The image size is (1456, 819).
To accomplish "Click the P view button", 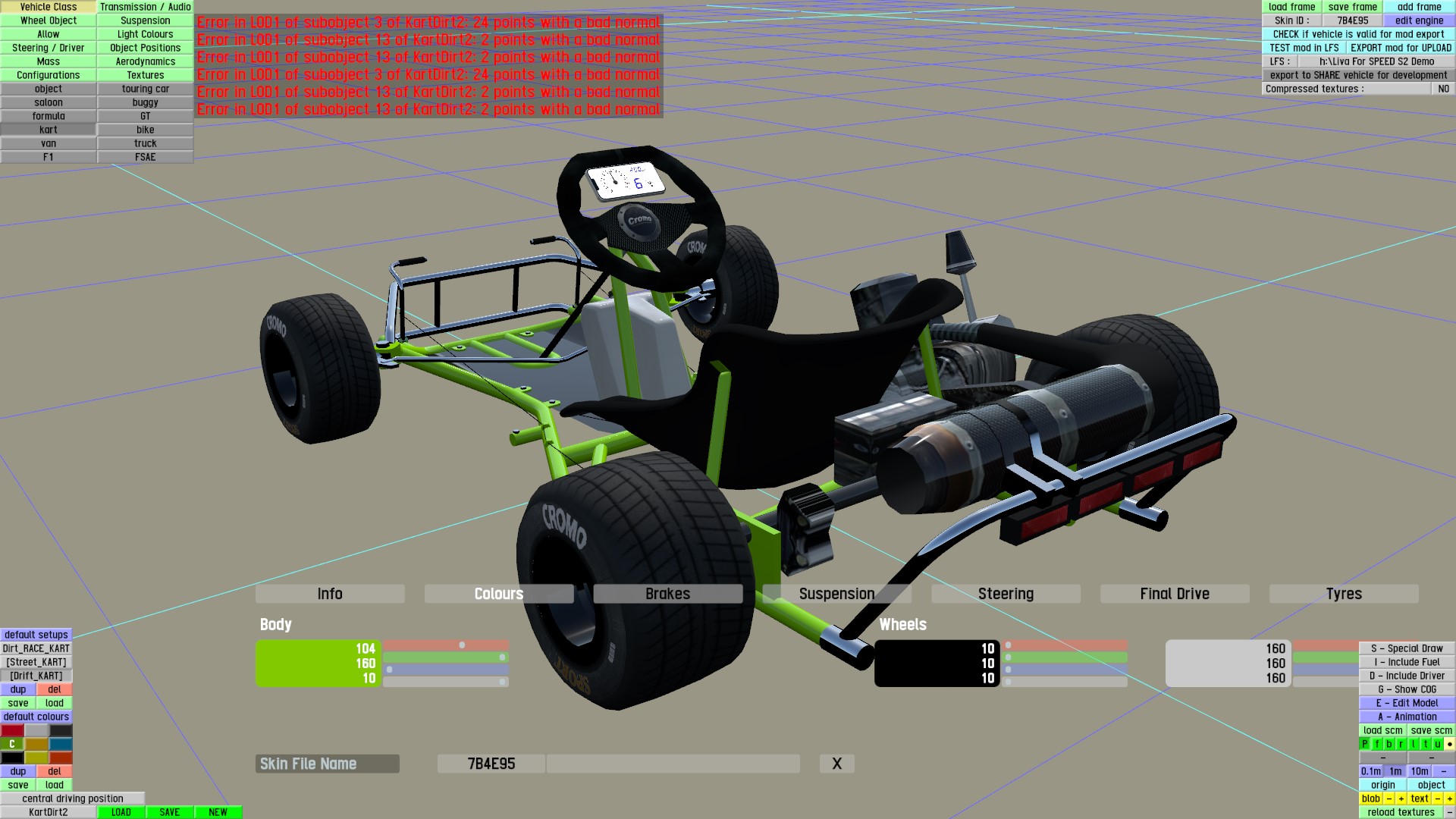I will pyautogui.click(x=1365, y=744).
